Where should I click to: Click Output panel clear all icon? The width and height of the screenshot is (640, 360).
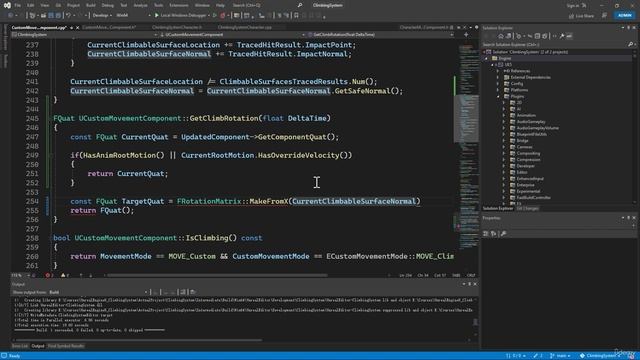(x=183, y=292)
